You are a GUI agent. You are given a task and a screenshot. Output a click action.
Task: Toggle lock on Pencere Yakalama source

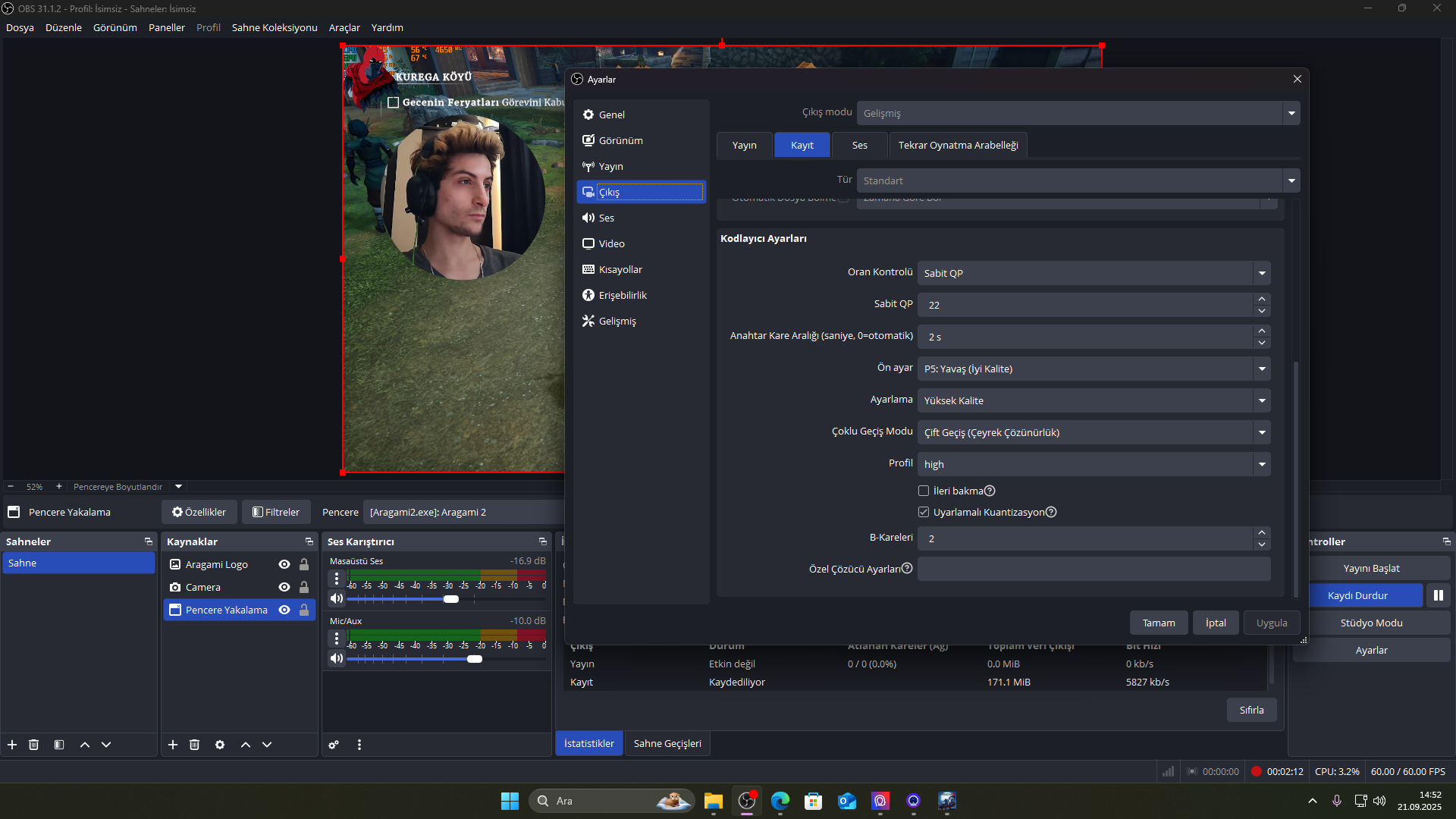pyautogui.click(x=304, y=610)
